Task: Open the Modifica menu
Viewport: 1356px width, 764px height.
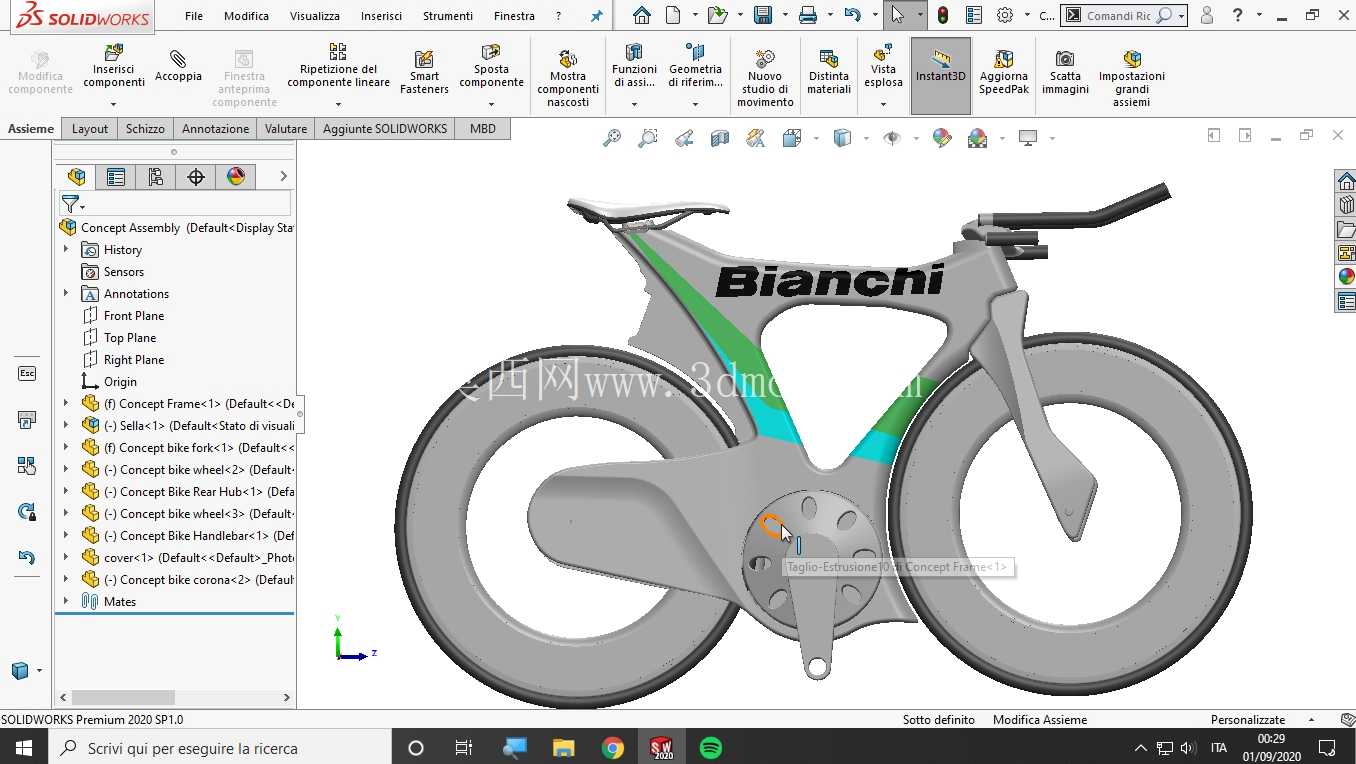Action: tap(246, 16)
